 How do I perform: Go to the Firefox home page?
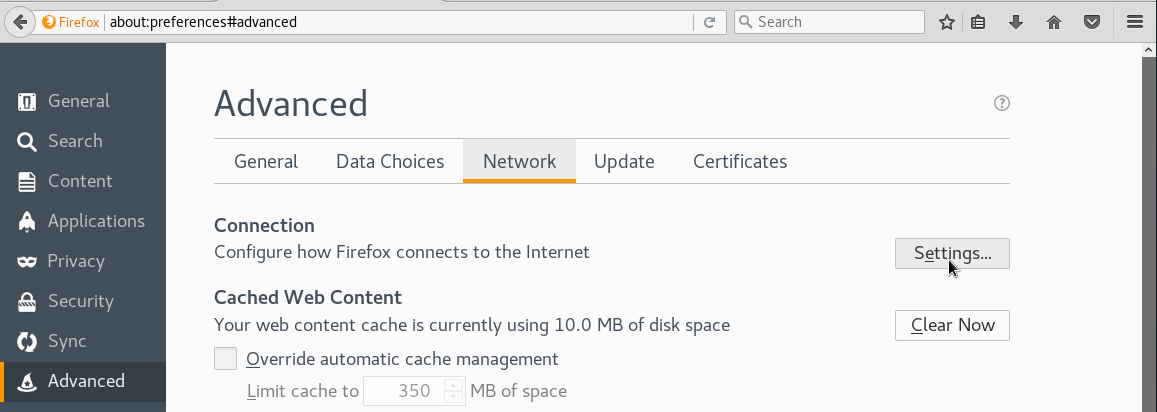pos(1053,22)
